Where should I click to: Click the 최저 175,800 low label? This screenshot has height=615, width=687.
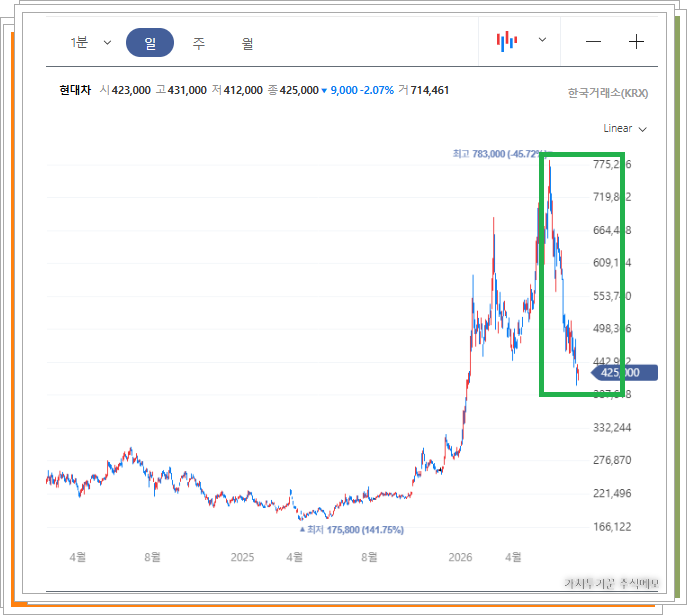pyautogui.click(x=351, y=530)
